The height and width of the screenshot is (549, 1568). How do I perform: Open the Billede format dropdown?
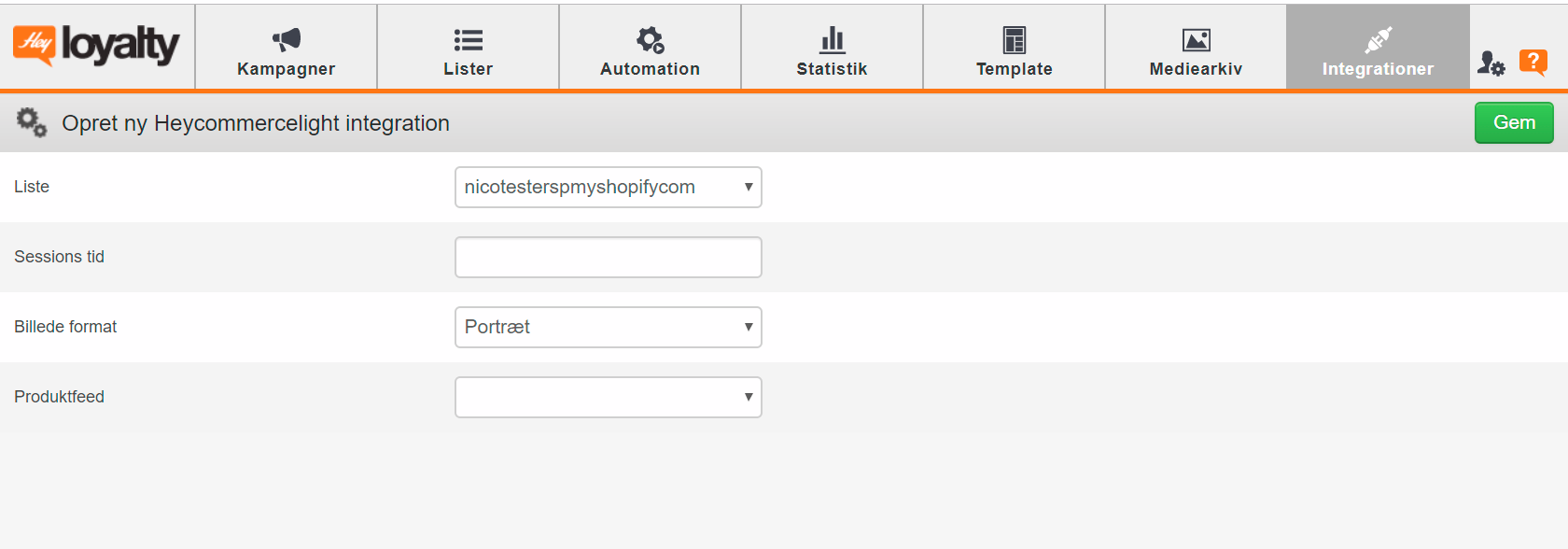[x=609, y=327]
